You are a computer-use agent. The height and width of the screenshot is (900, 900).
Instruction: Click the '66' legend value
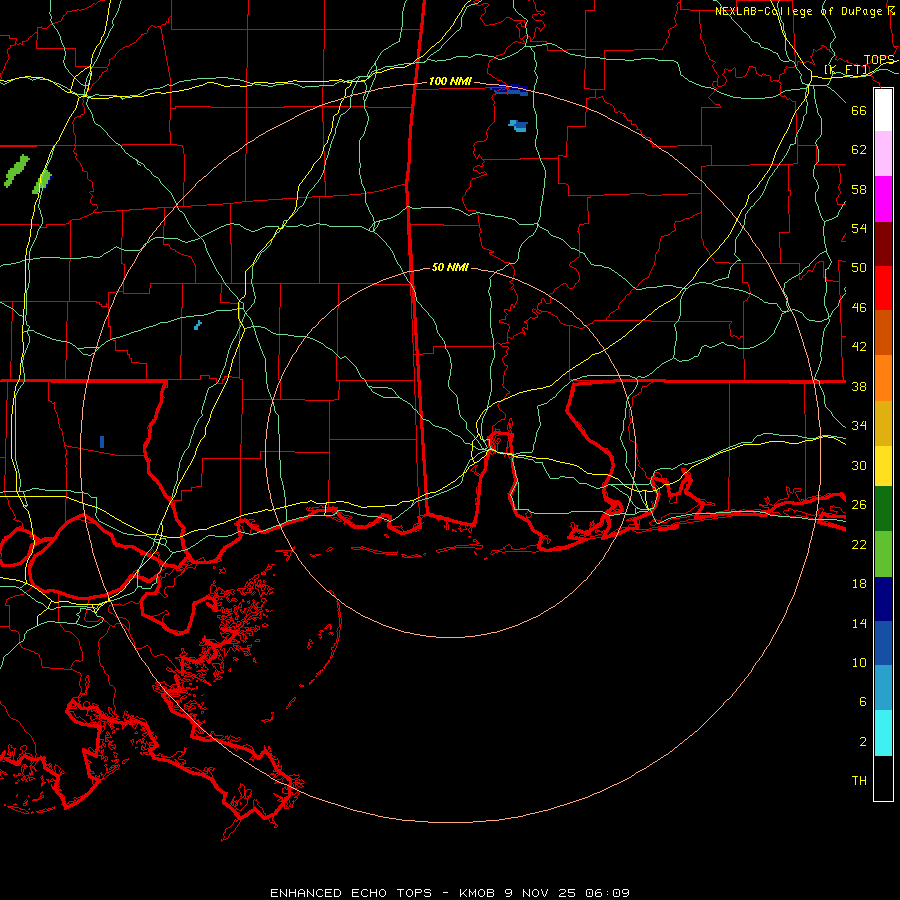[x=859, y=110]
